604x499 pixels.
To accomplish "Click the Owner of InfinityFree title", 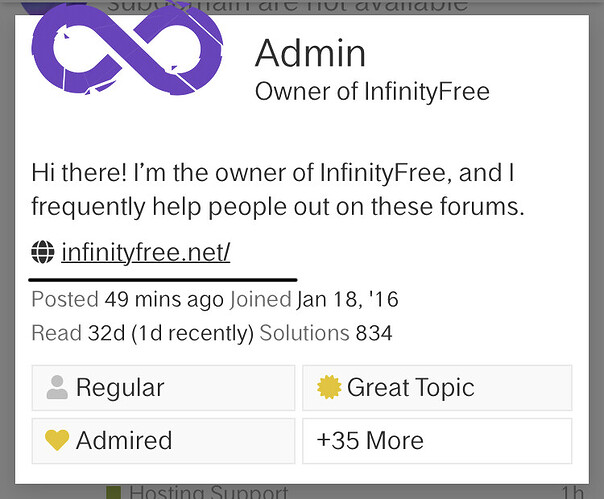I will pyautogui.click(x=372, y=92).
